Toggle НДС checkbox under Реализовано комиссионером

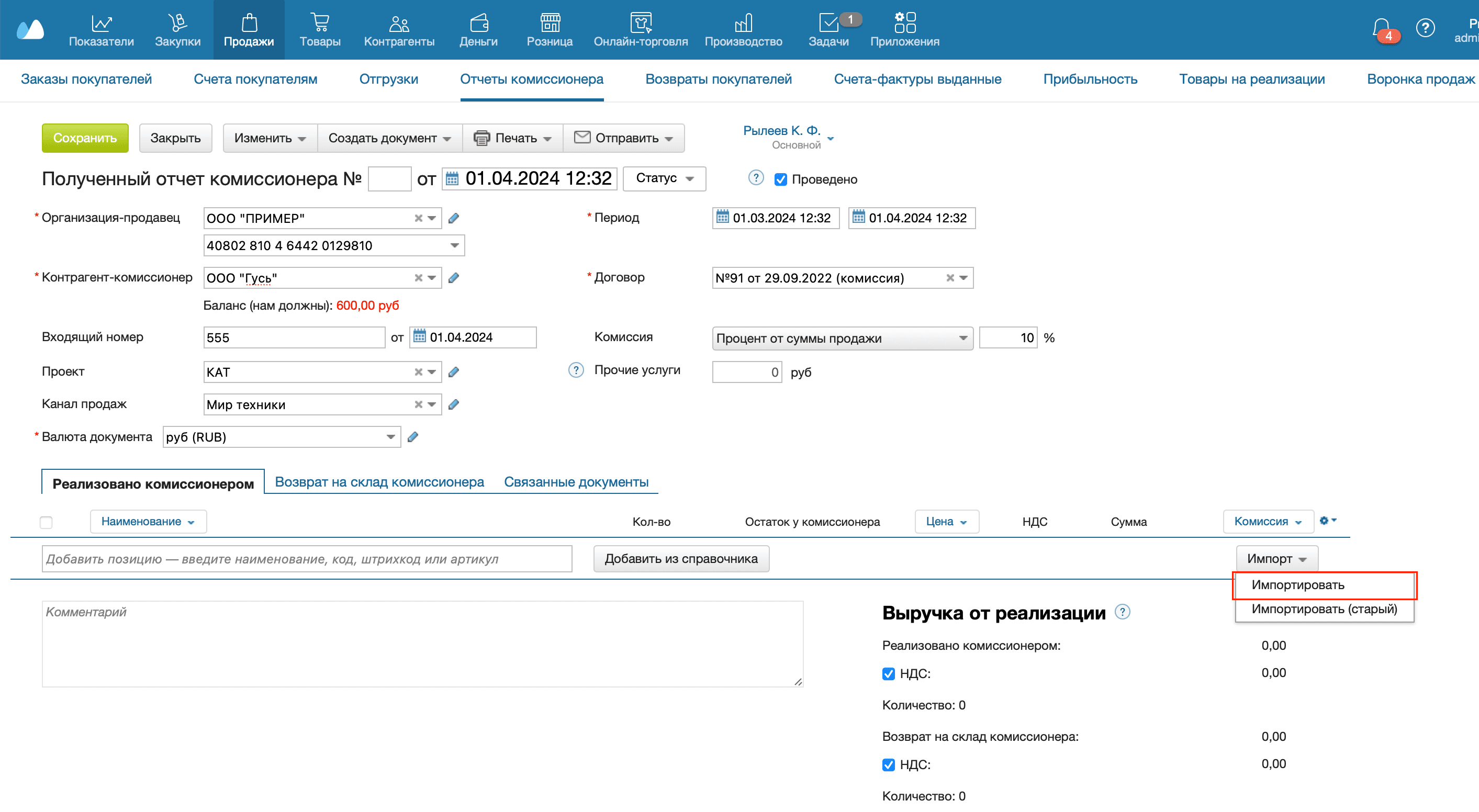pos(888,674)
